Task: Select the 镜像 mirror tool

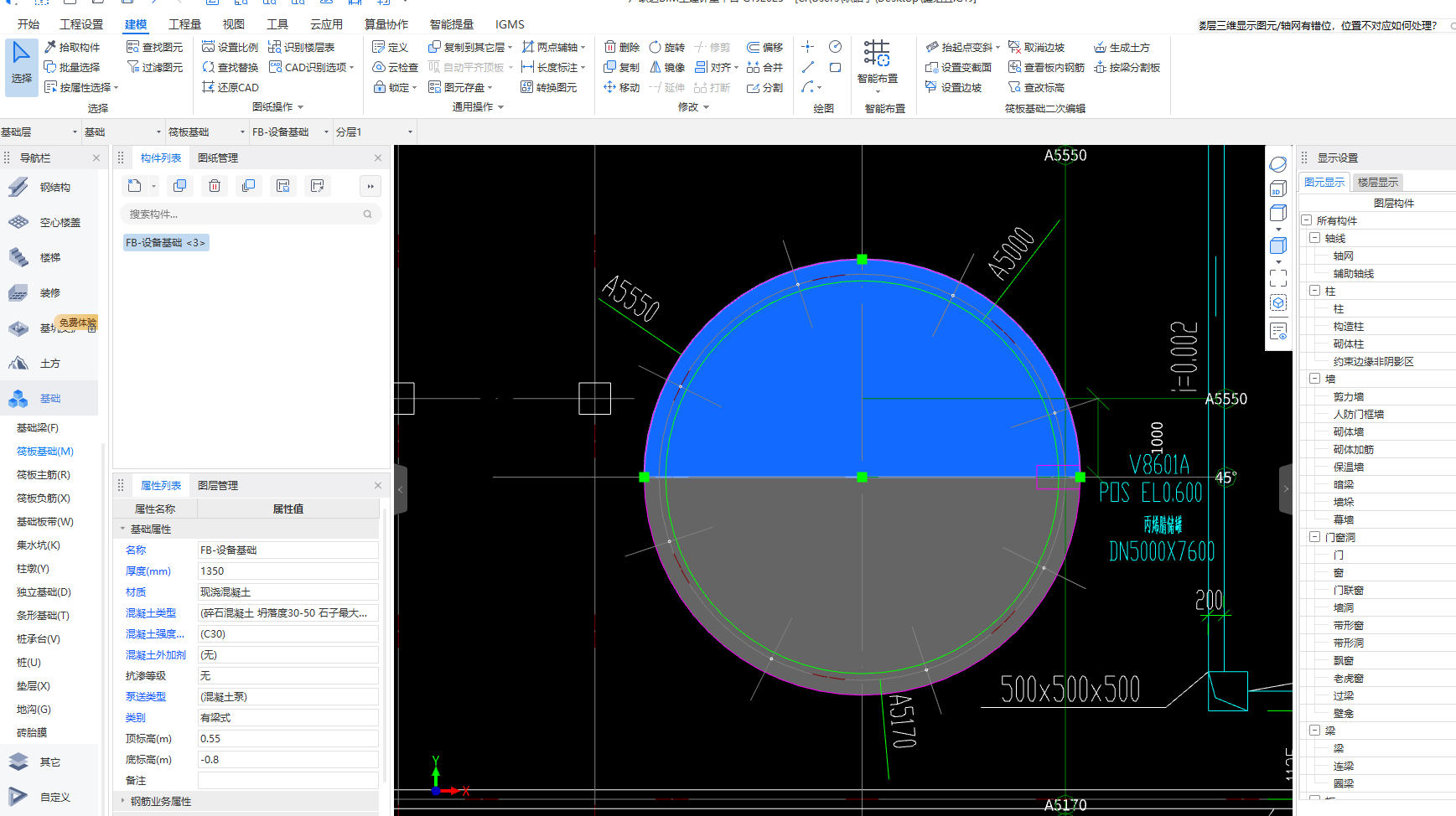Action: pos(667,67)
